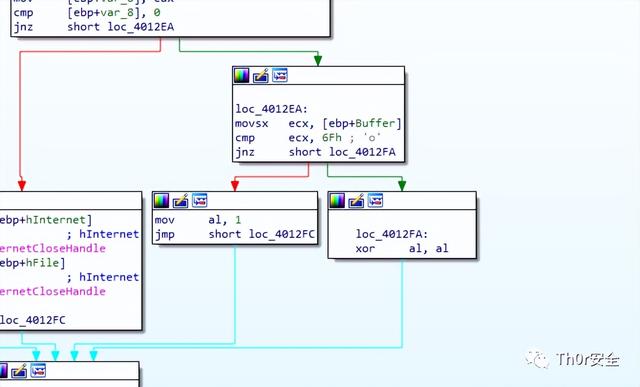The image size is (640, 387).
Task: Click group icon in bottom-left node header
Action: point(38,370)
